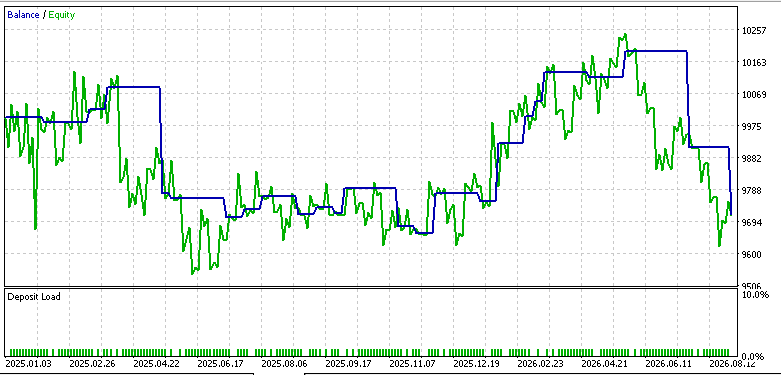Click the Deposit Load panel title

click(x=34, y=296)
